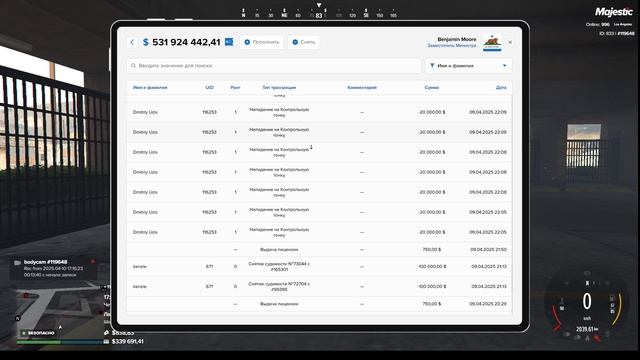This screenshot has width=640, height=360.
Task: Sort by the Тип транзакции column header
Action: (279, 87)
